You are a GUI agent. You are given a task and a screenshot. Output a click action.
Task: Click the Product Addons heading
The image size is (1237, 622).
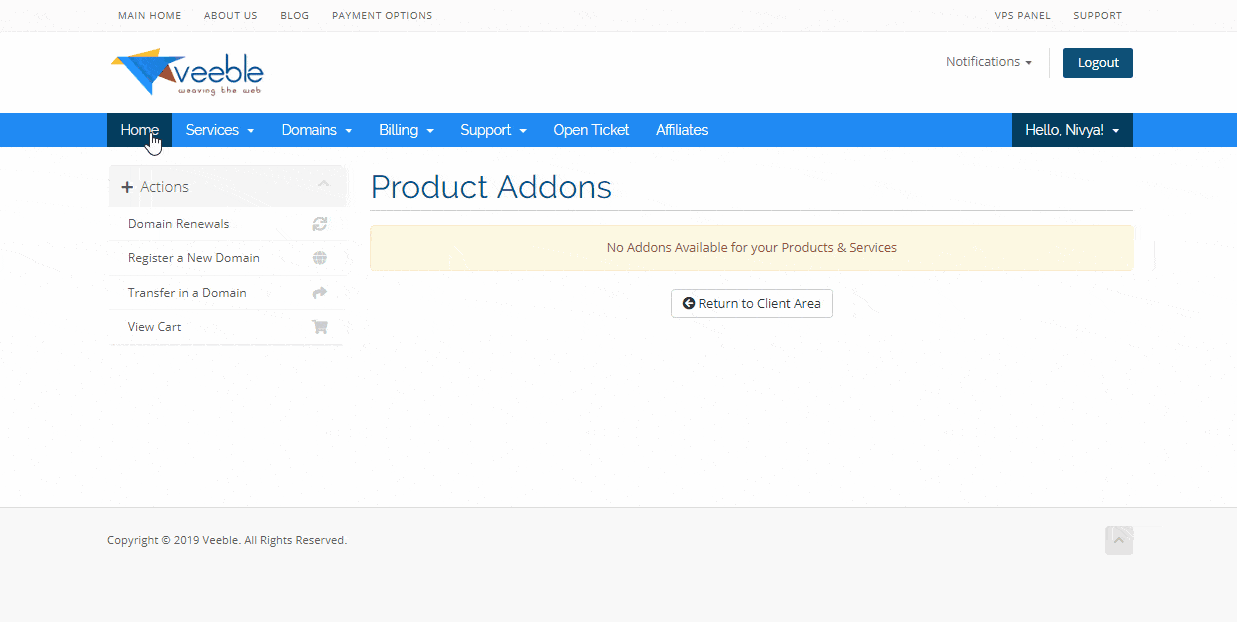[x=491, y=187]
